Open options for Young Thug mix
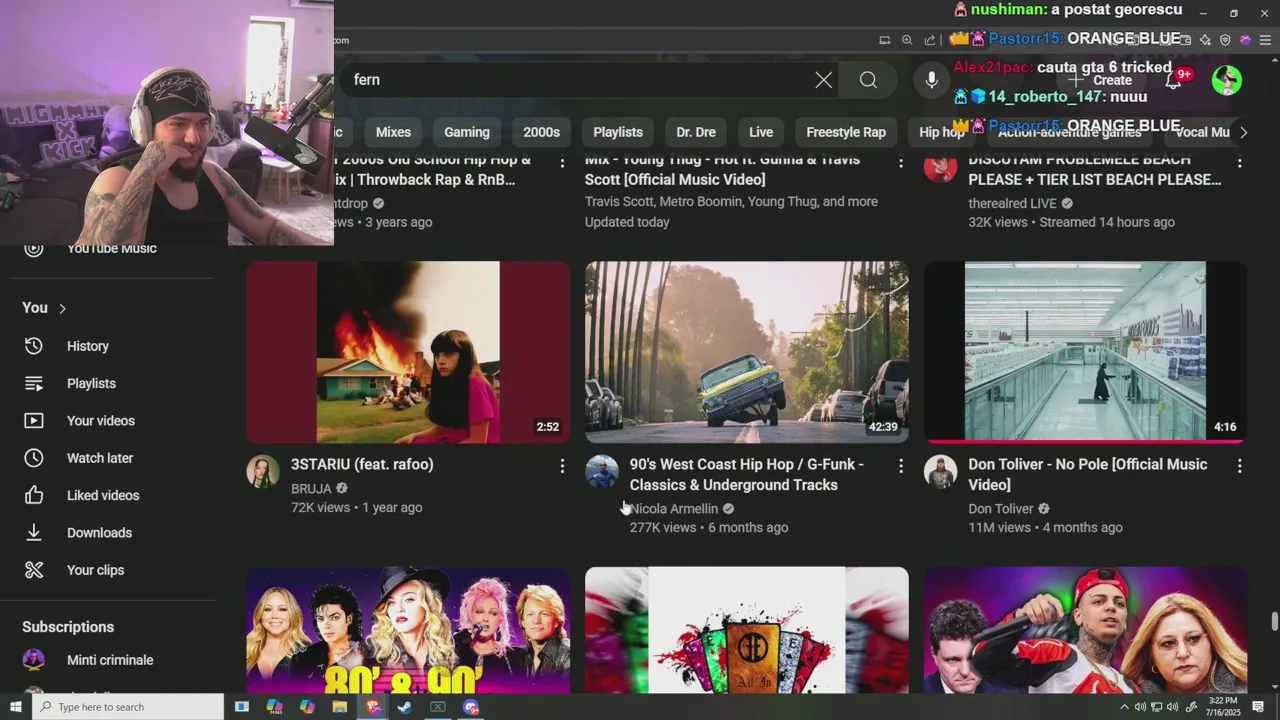Viewport: 1280px width, 720px height. pos(900,162)
